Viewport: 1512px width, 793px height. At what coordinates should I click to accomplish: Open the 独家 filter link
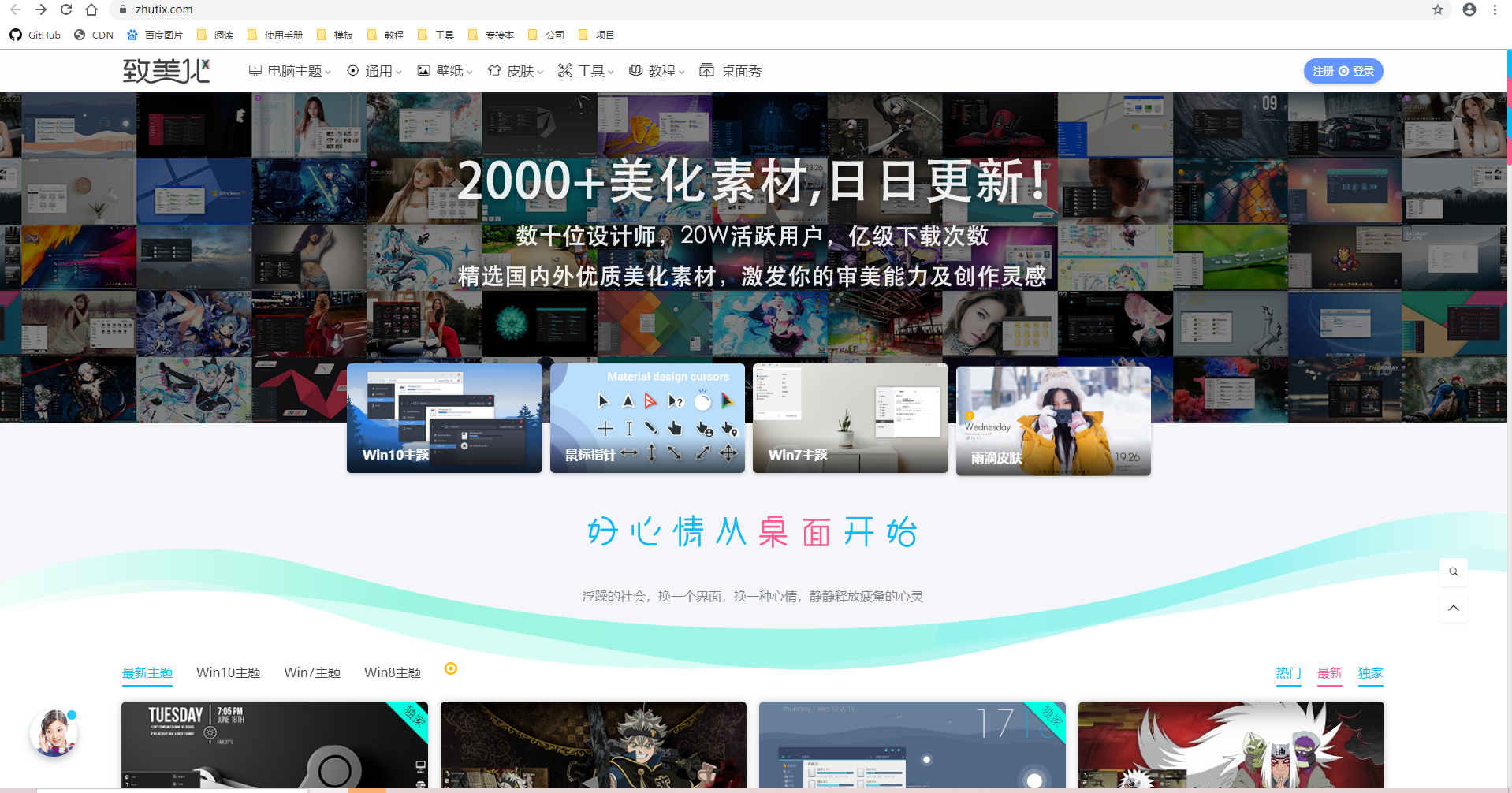pyautogui.click(x=1370, y=674)
